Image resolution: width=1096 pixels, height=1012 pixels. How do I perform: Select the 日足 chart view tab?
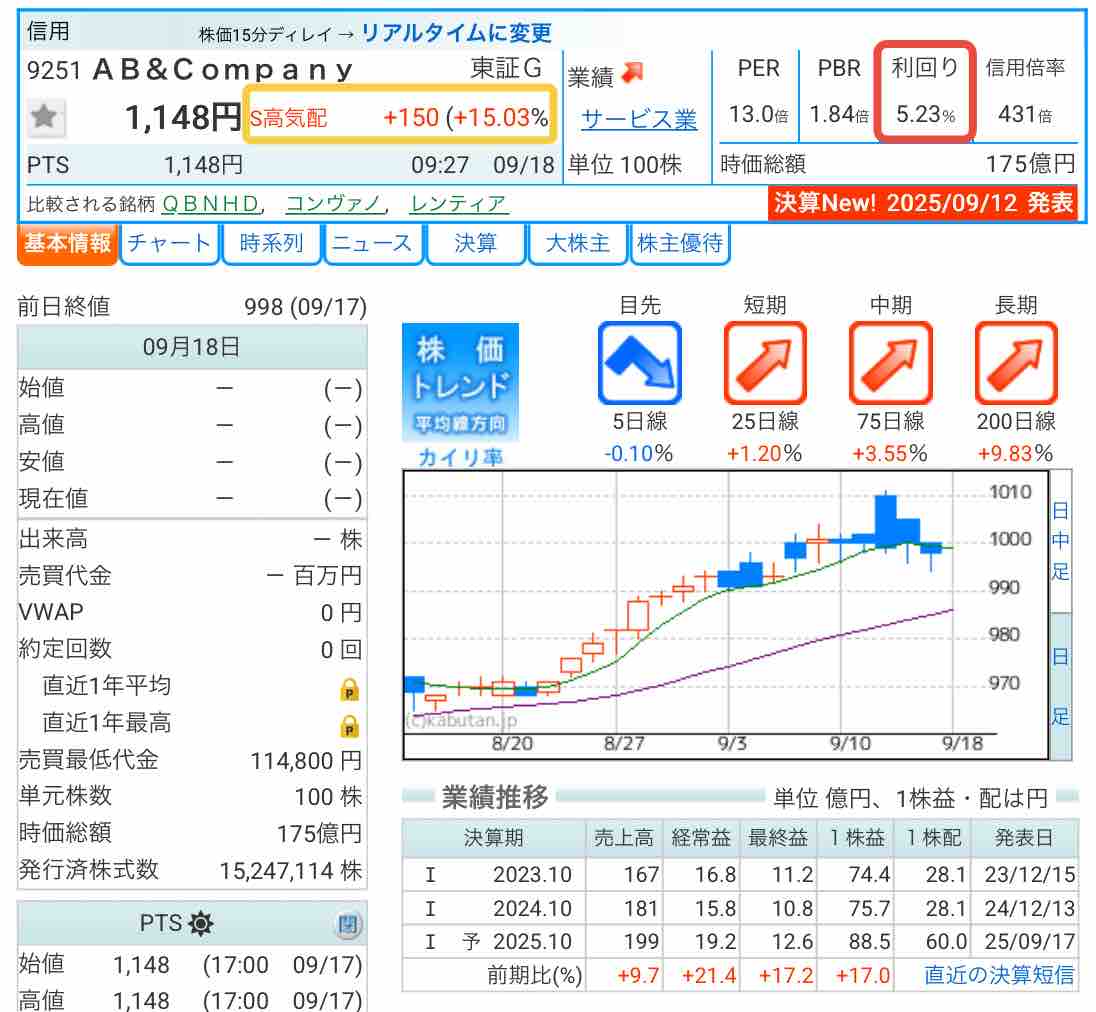pos(1060,686)
